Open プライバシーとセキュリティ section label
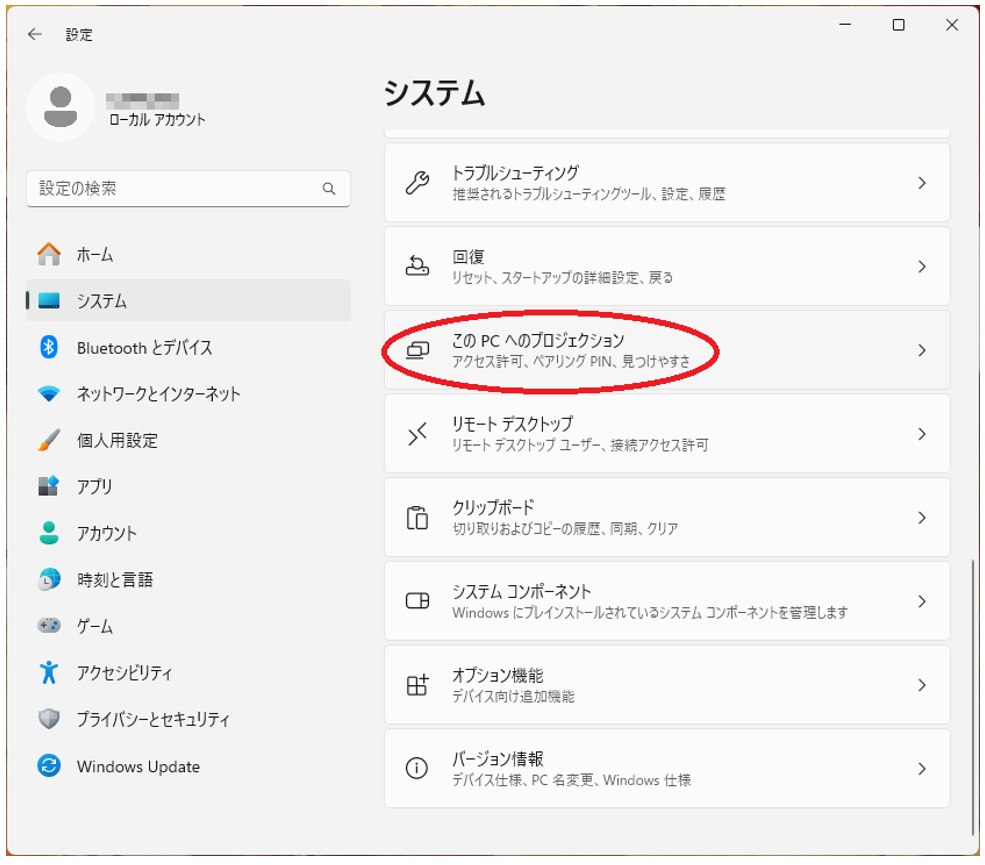Image resolution: width=985 pixels, height=865 pixels. click(x=153, y=719)
